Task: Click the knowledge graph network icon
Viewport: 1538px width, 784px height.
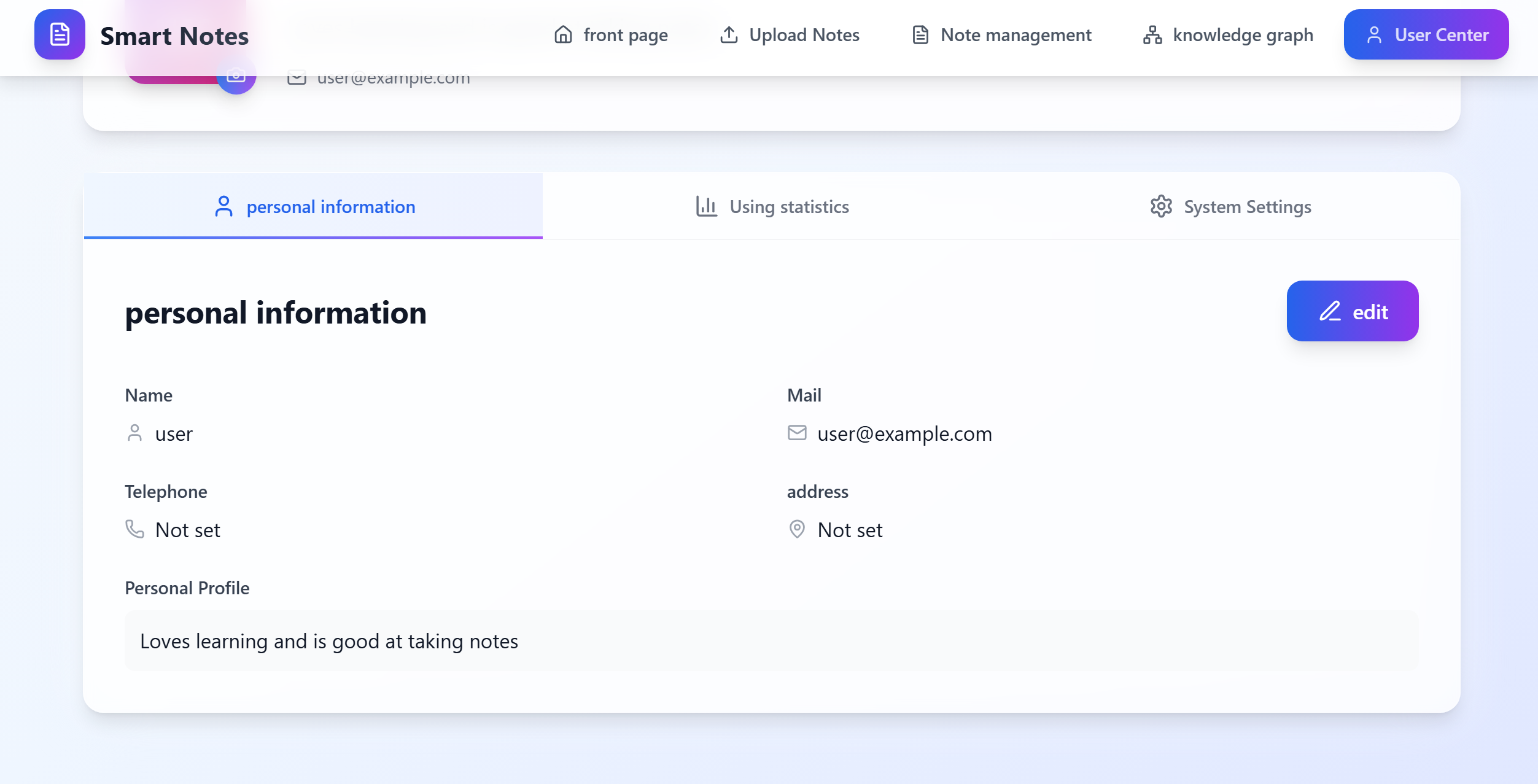Action: pyautogui.click(x=1152, y=35)
